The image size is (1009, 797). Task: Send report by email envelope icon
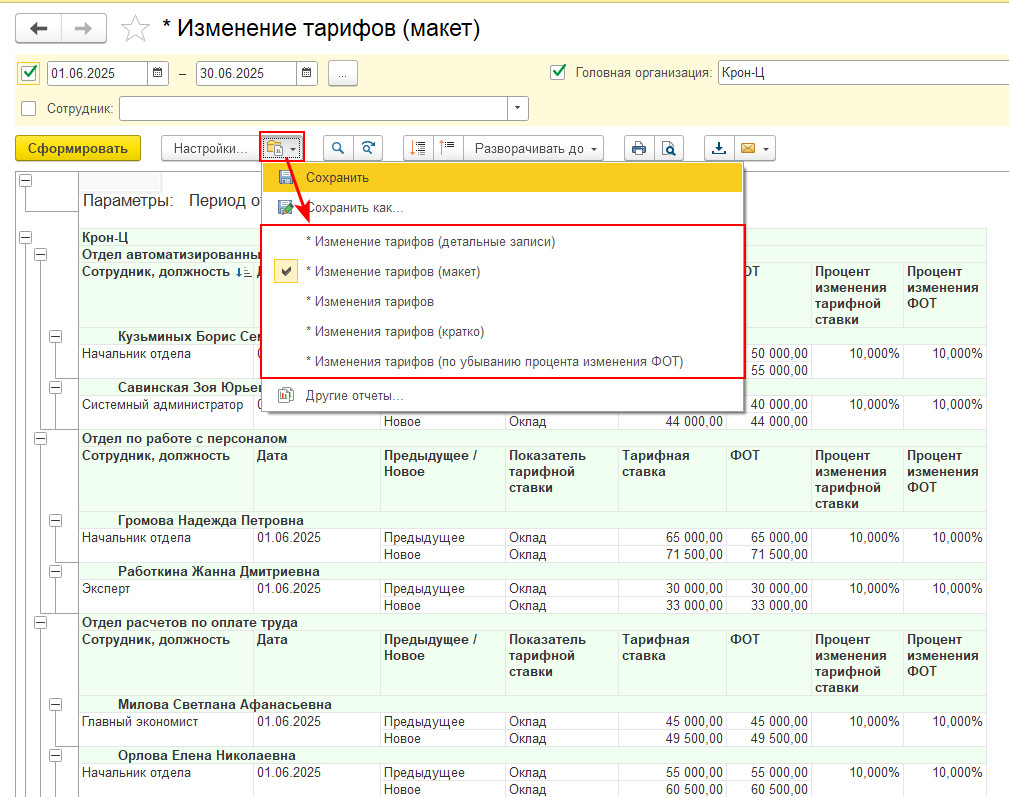click(748, 149)
